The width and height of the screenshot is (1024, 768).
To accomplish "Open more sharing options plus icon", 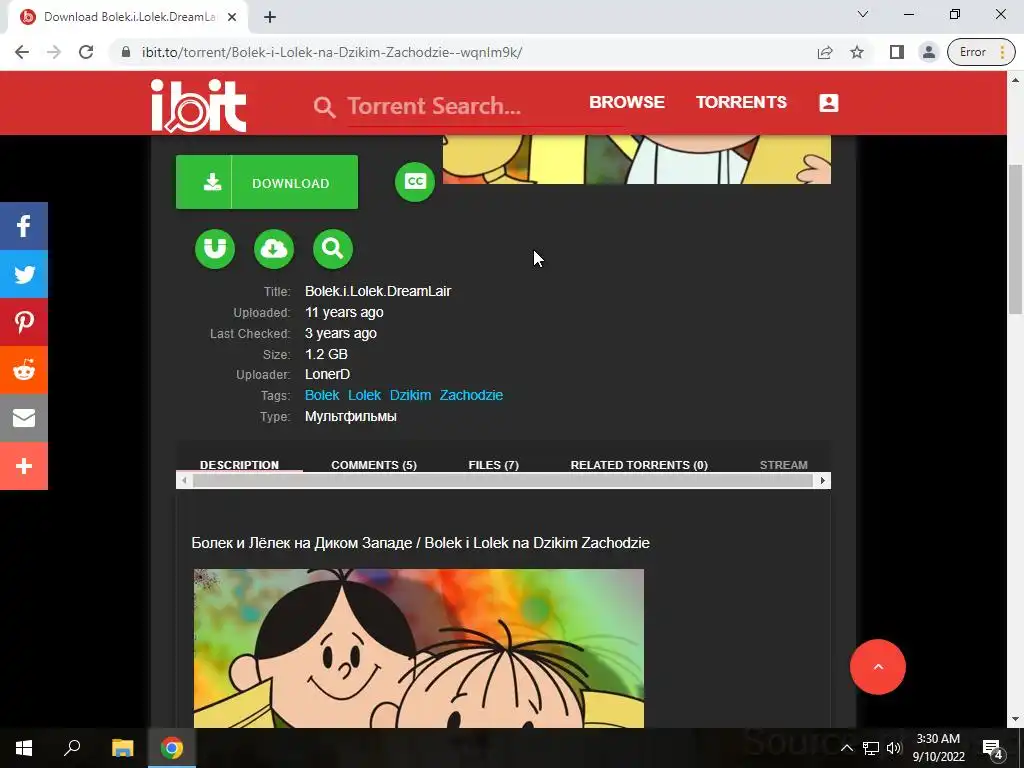I will coord(24,466).
